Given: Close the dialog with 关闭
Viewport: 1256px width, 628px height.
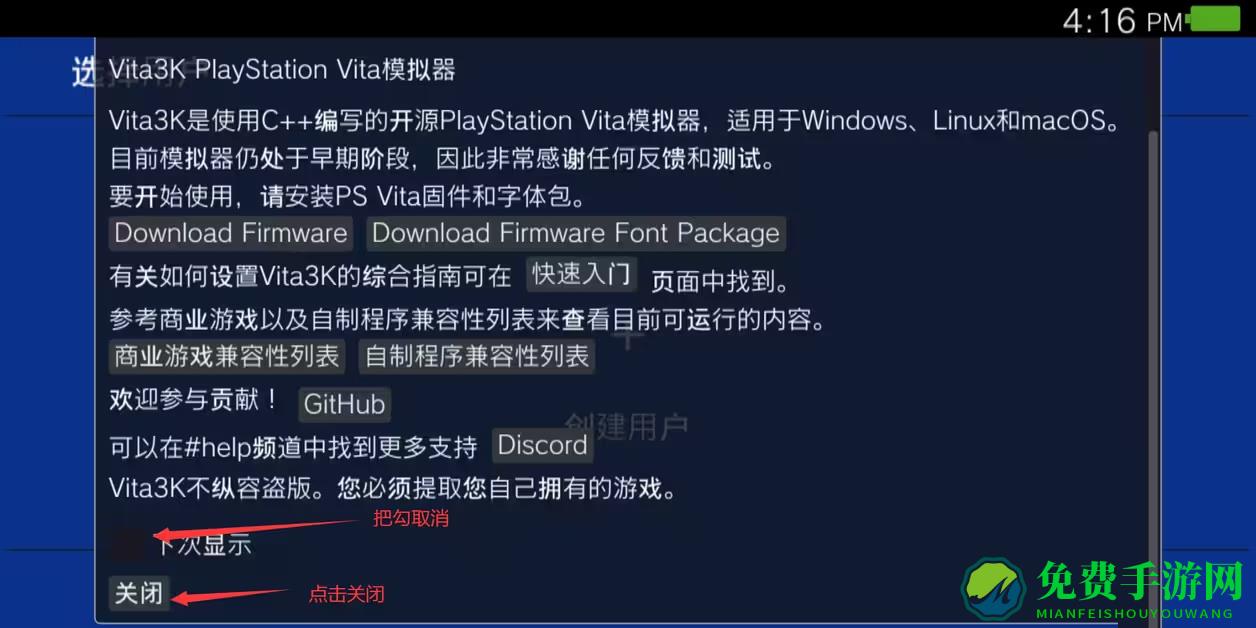Looking at the screenshot, I should click(x=138, y=593).
